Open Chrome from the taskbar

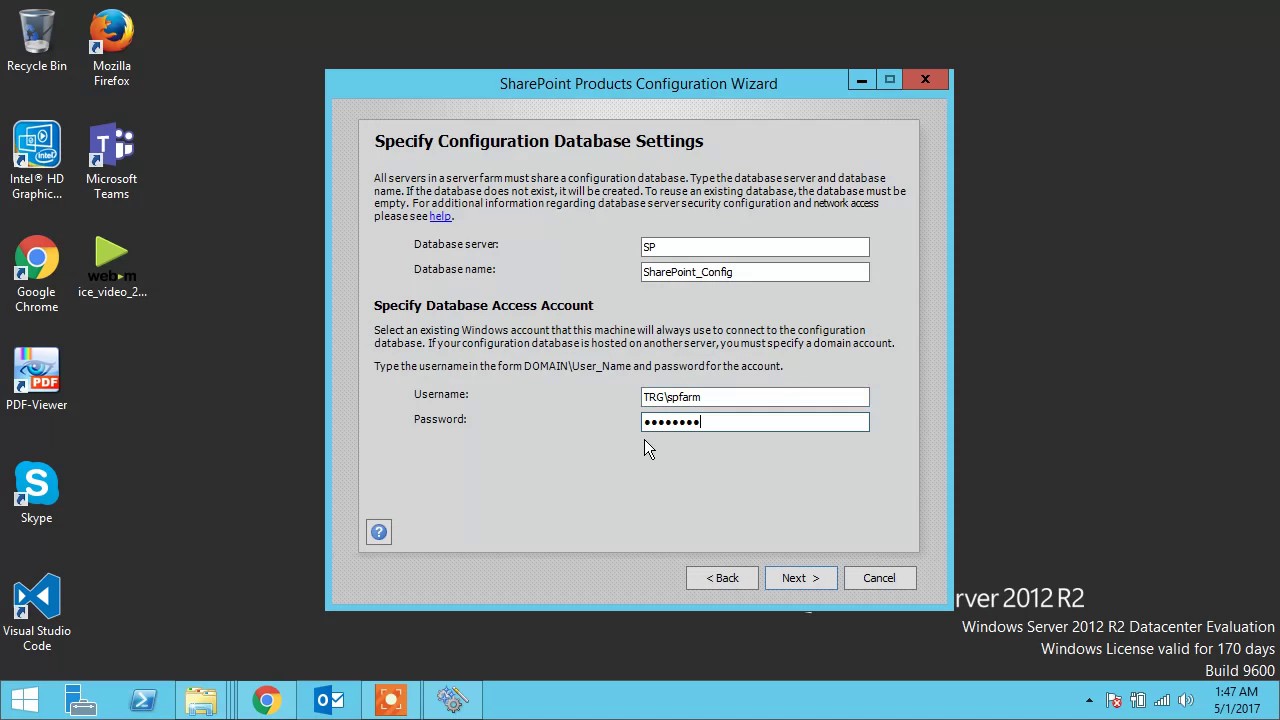pos(266,700)
